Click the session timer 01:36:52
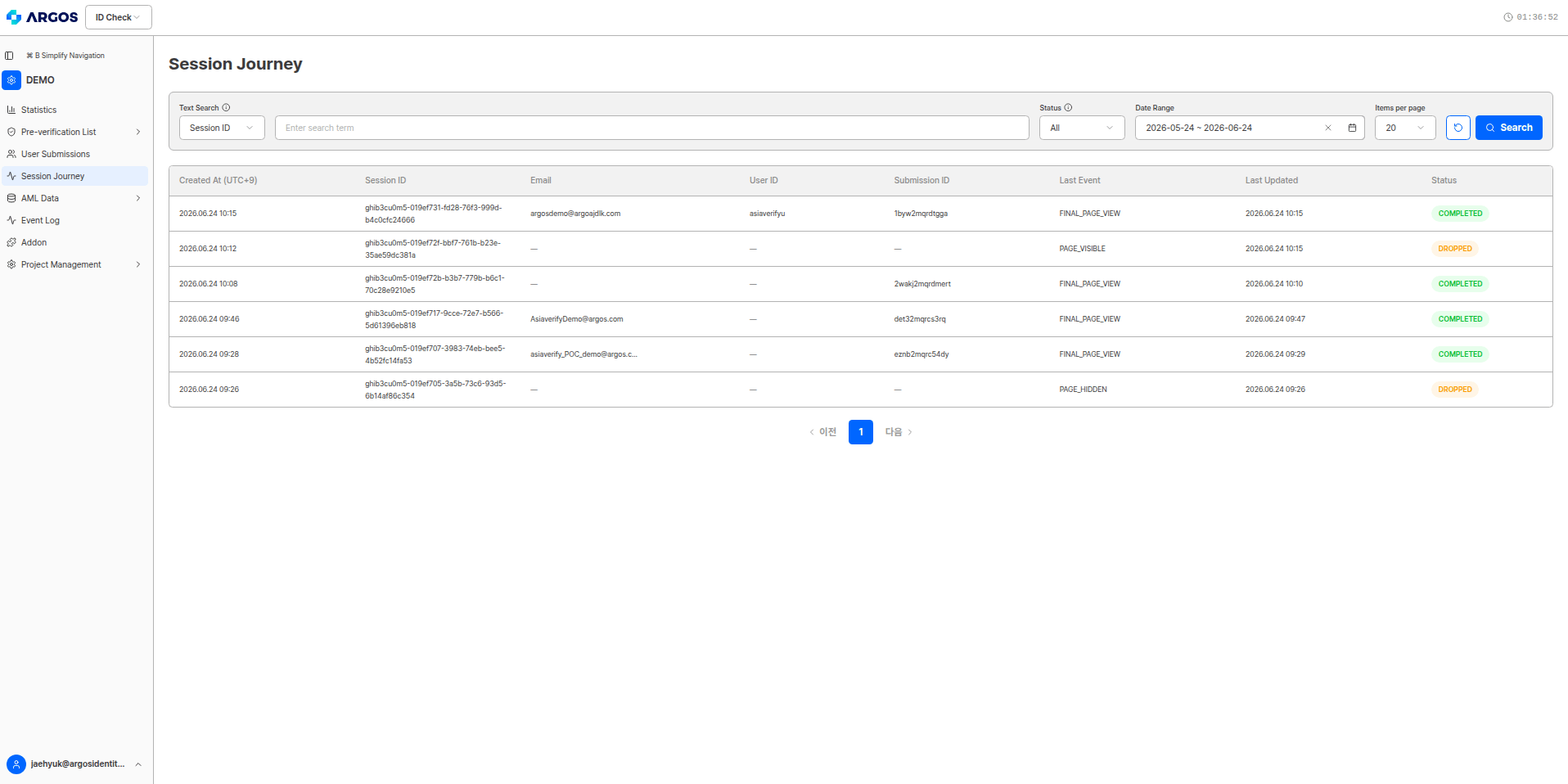This screenshot has width=1568, height=784. pos(1537,17)
